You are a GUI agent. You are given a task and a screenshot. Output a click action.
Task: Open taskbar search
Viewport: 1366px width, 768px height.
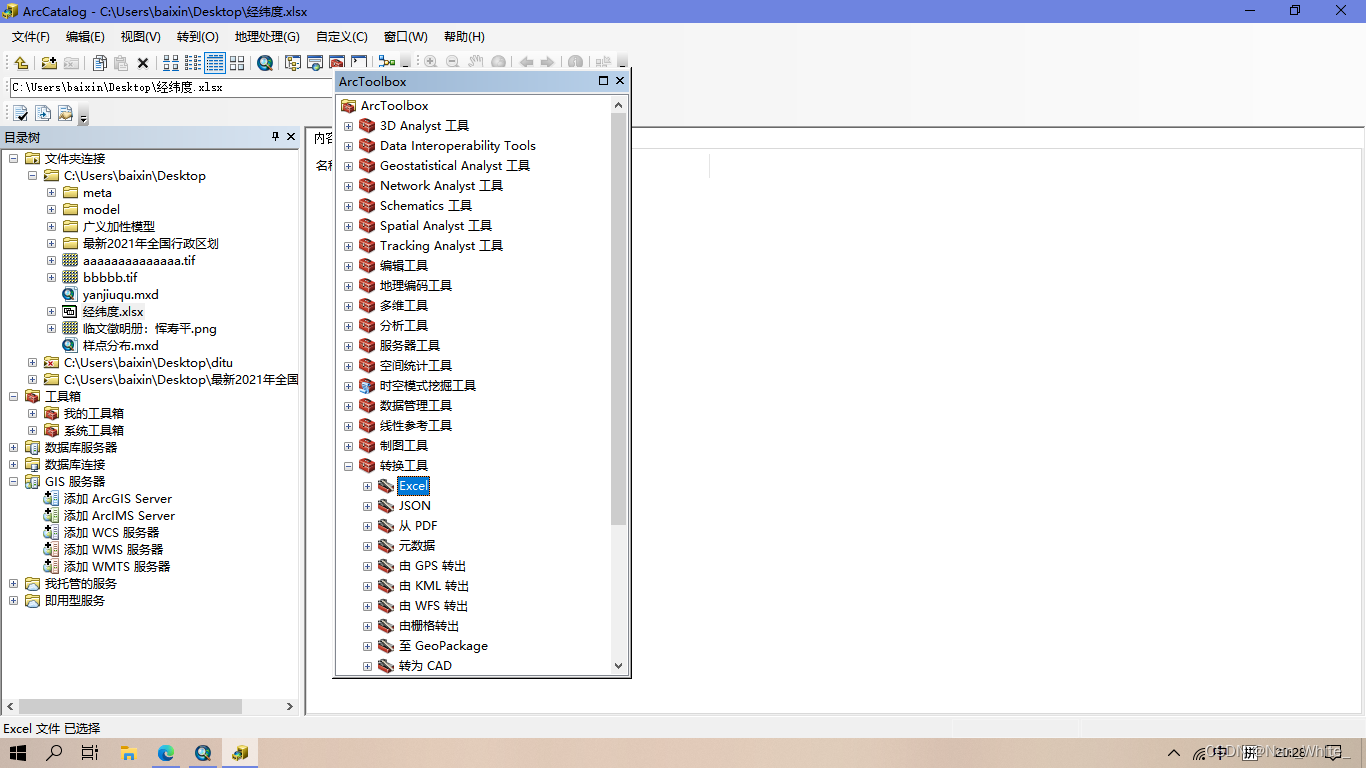pos(55,753)
